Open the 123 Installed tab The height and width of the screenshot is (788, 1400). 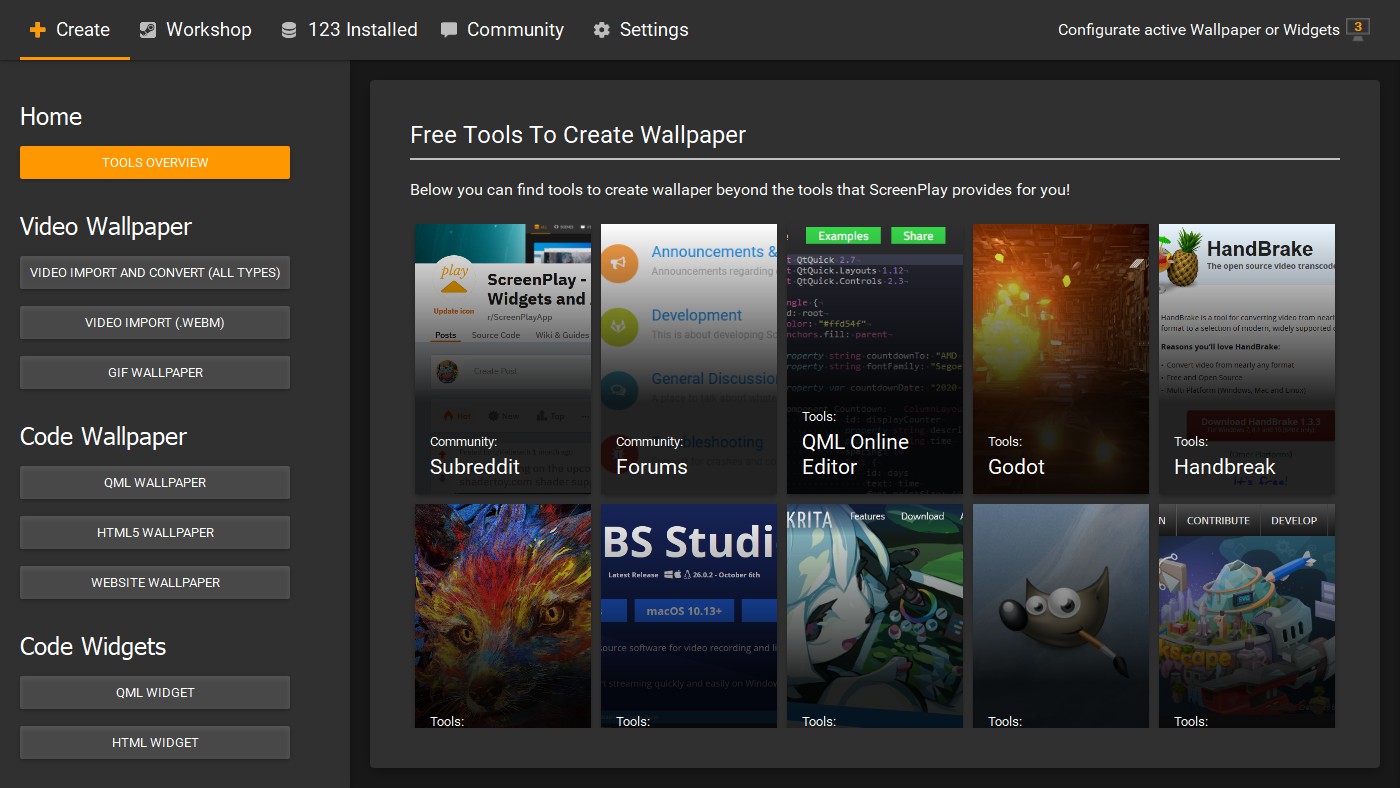click(349, 30)
